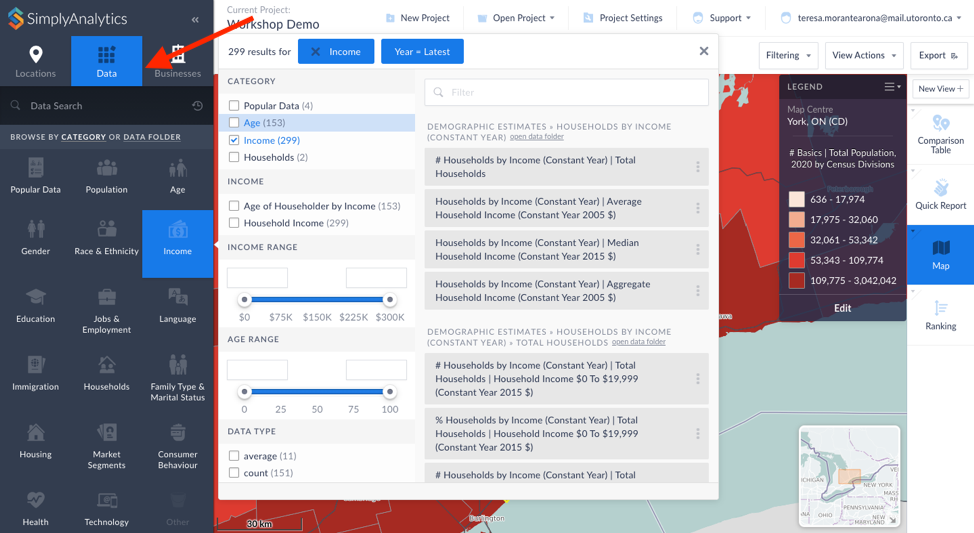Open the Open Project dropdown

click(x=516, y=18)
